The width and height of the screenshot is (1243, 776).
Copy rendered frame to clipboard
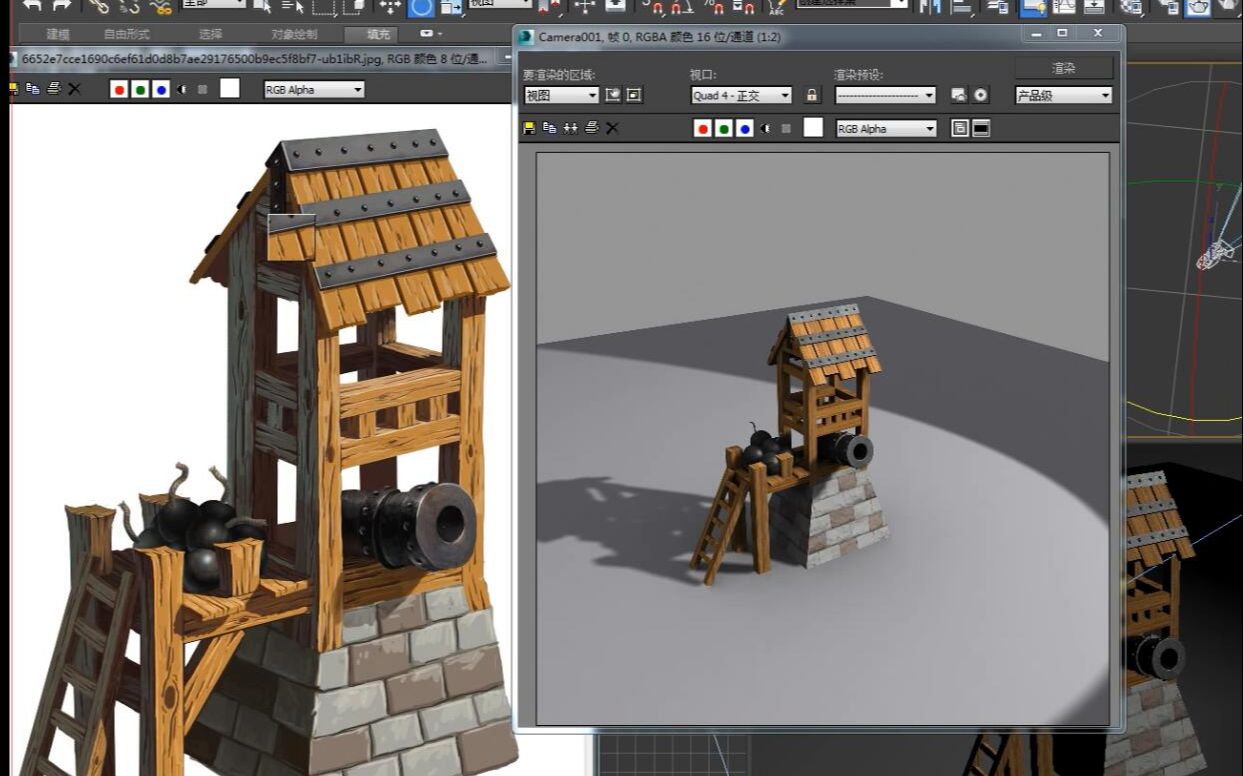pyautogui.click(x=548, y=128)
